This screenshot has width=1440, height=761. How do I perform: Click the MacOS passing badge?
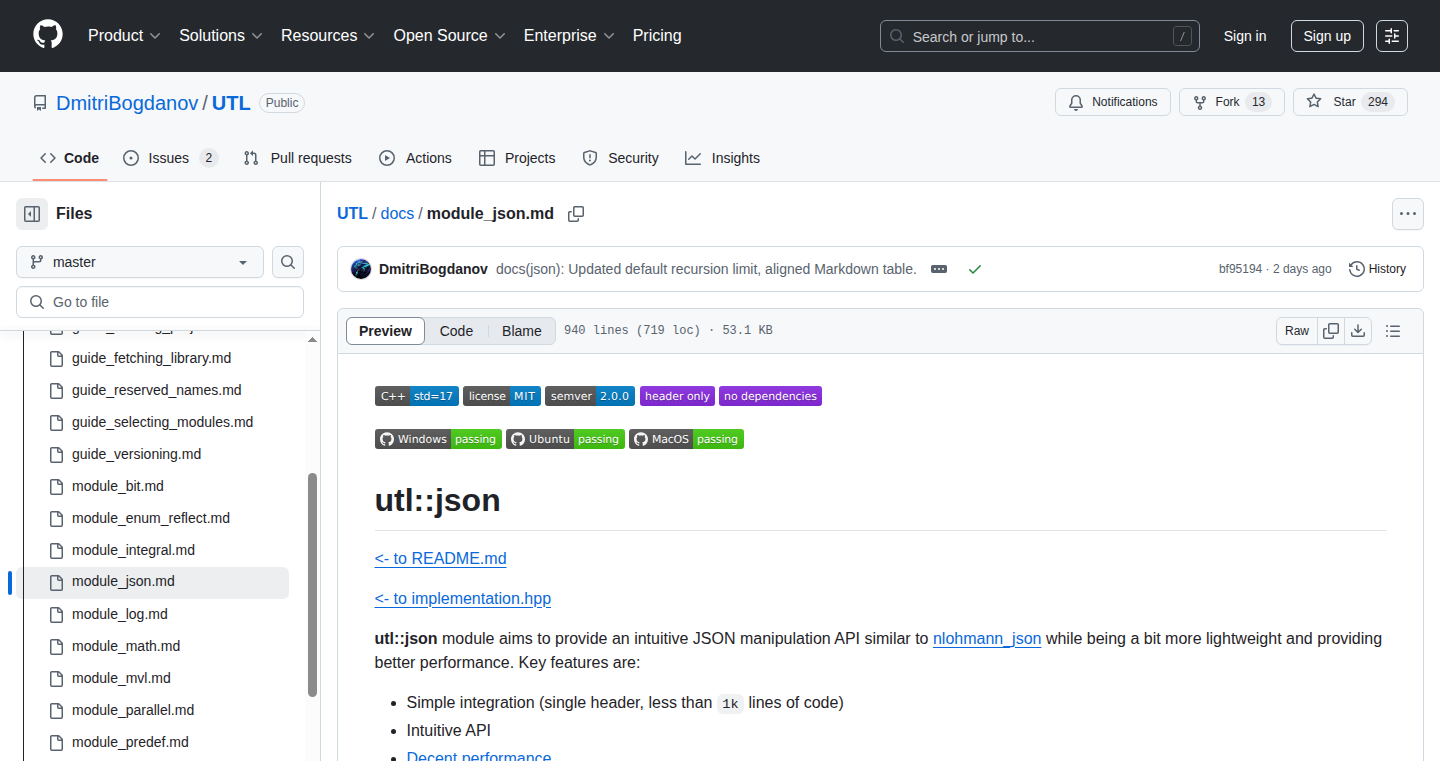[686, 439]
